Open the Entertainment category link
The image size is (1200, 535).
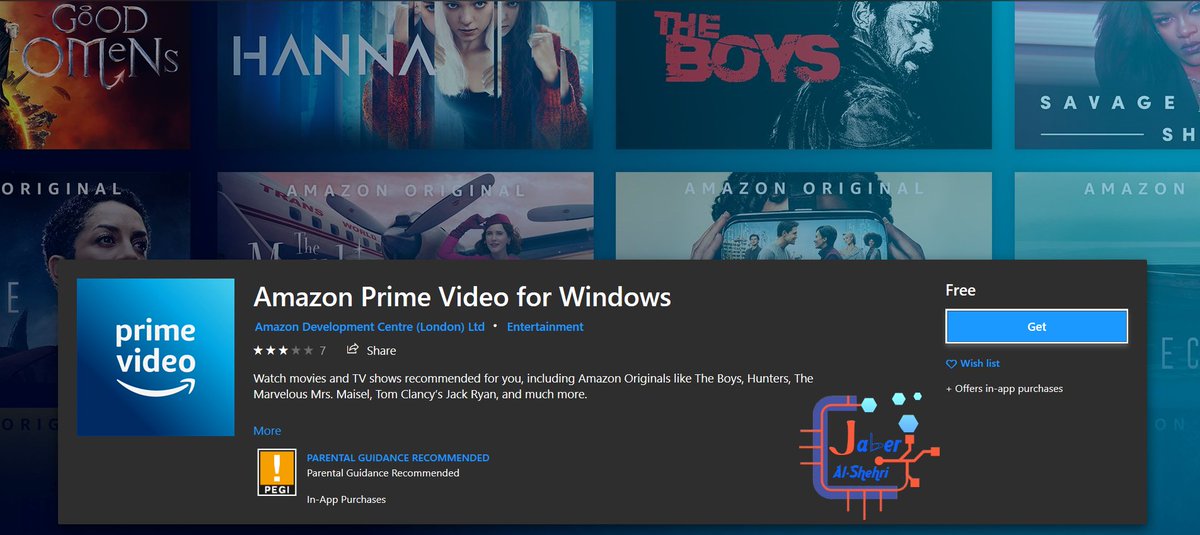[x=545, y=327]
